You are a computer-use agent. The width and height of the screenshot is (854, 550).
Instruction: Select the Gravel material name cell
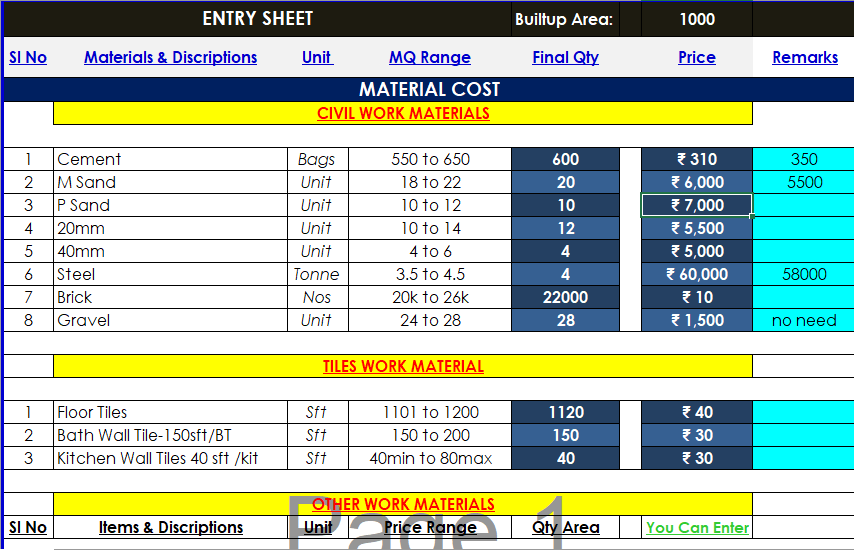(x=170, y=320)
